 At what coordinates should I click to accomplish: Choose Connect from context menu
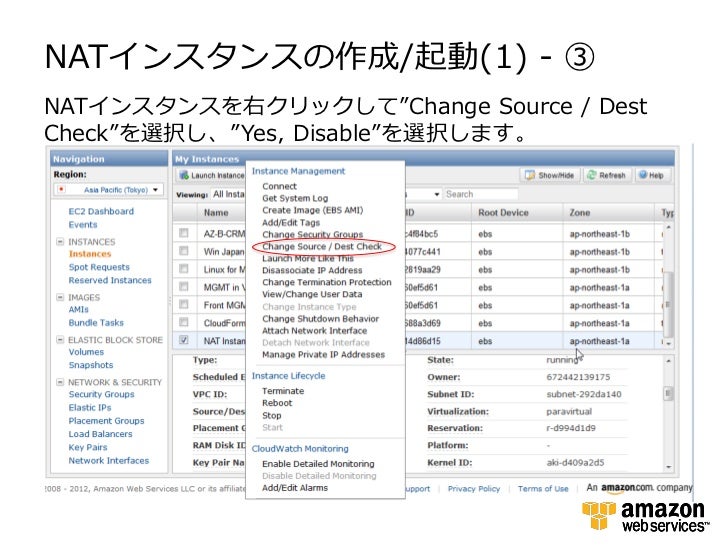click(279, 186)
